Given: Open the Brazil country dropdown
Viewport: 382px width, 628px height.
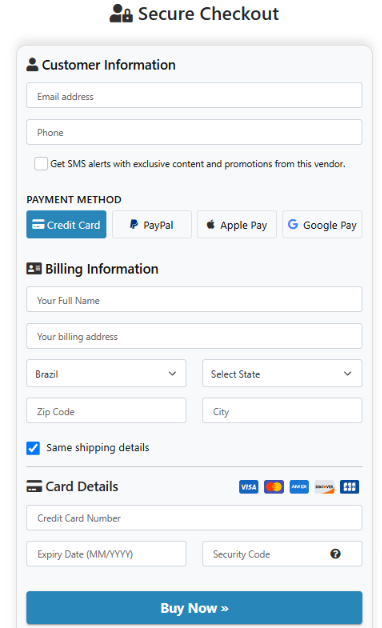Looking at the screenshot, I should (x=106, y=373).
